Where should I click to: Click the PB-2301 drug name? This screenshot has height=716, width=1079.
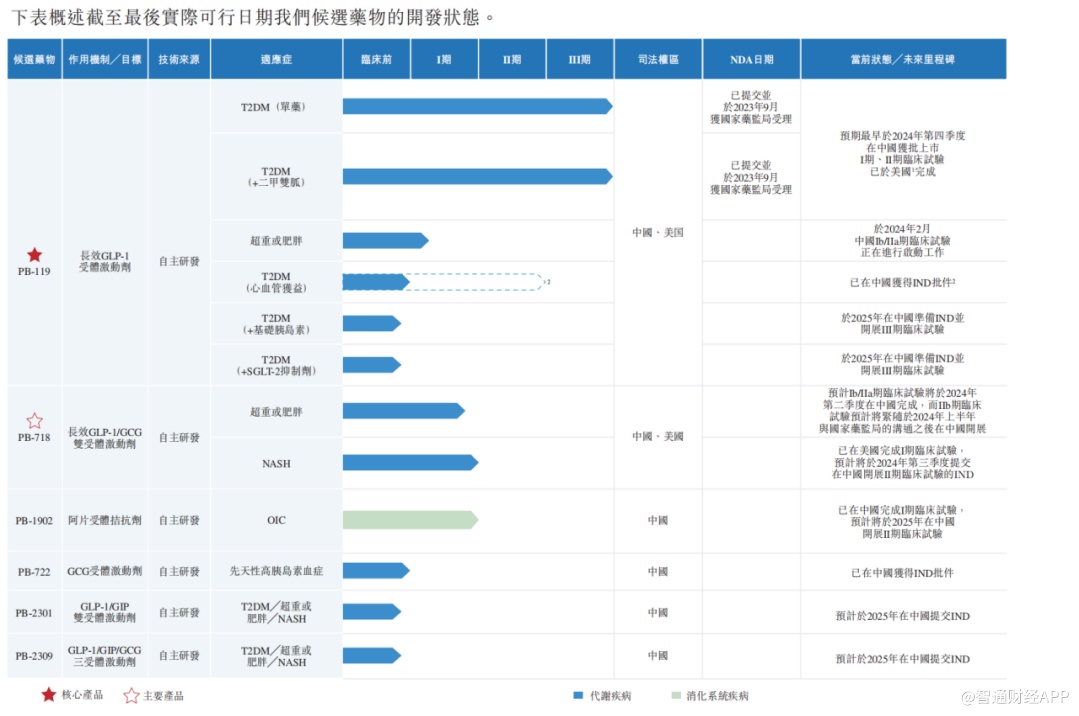(x=34, y=613)
